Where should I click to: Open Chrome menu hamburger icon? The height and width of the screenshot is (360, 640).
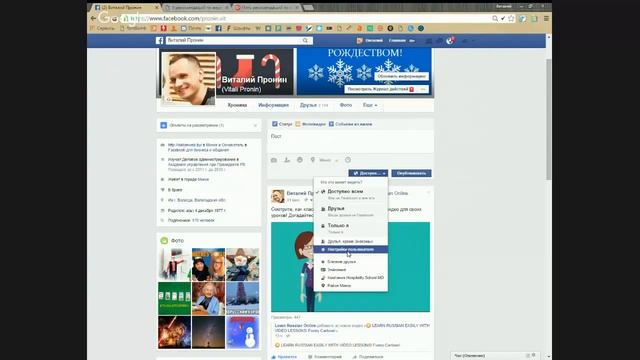pyautogui.click(x=546, y=18)
